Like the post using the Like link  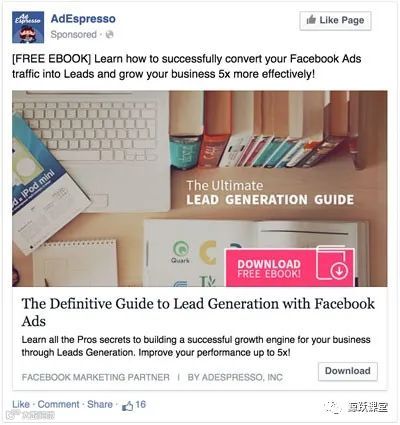point(21,404)
